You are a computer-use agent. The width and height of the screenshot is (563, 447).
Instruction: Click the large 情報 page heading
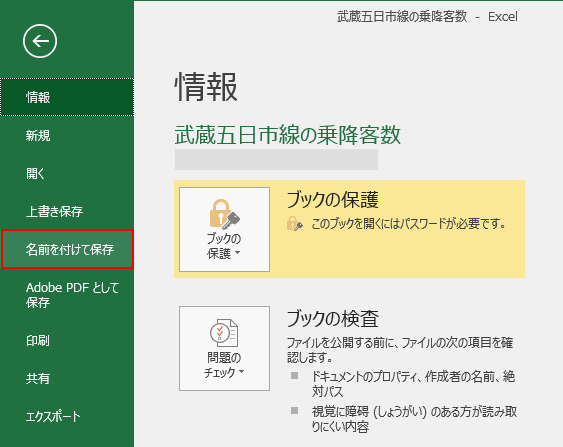pyautogui.click(x=206, y=87)
